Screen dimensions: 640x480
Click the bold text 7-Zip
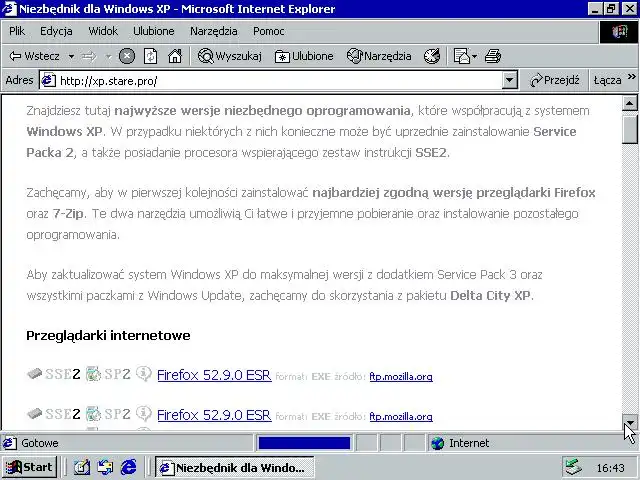coord(68,214)
